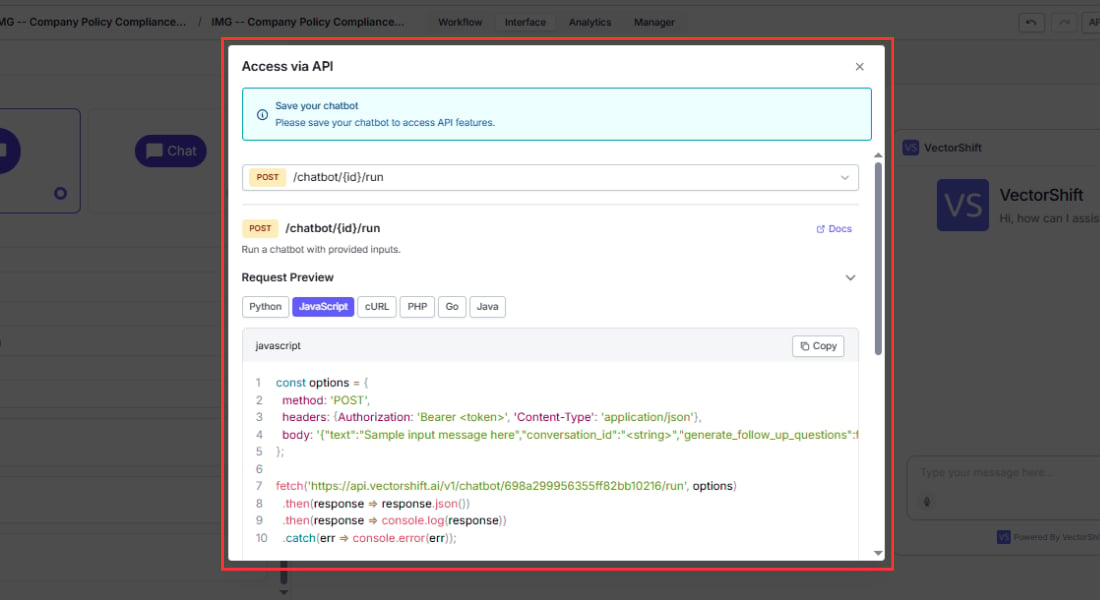
Task: Click the 'javascript' label in code header
Action: 278,346
